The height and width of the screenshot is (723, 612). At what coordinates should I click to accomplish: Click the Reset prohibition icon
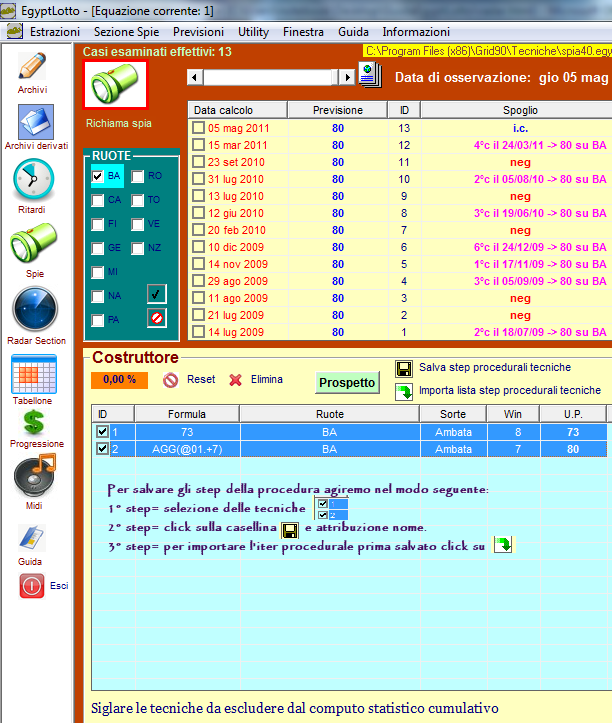pyautogui.click(x=171, y=380)
